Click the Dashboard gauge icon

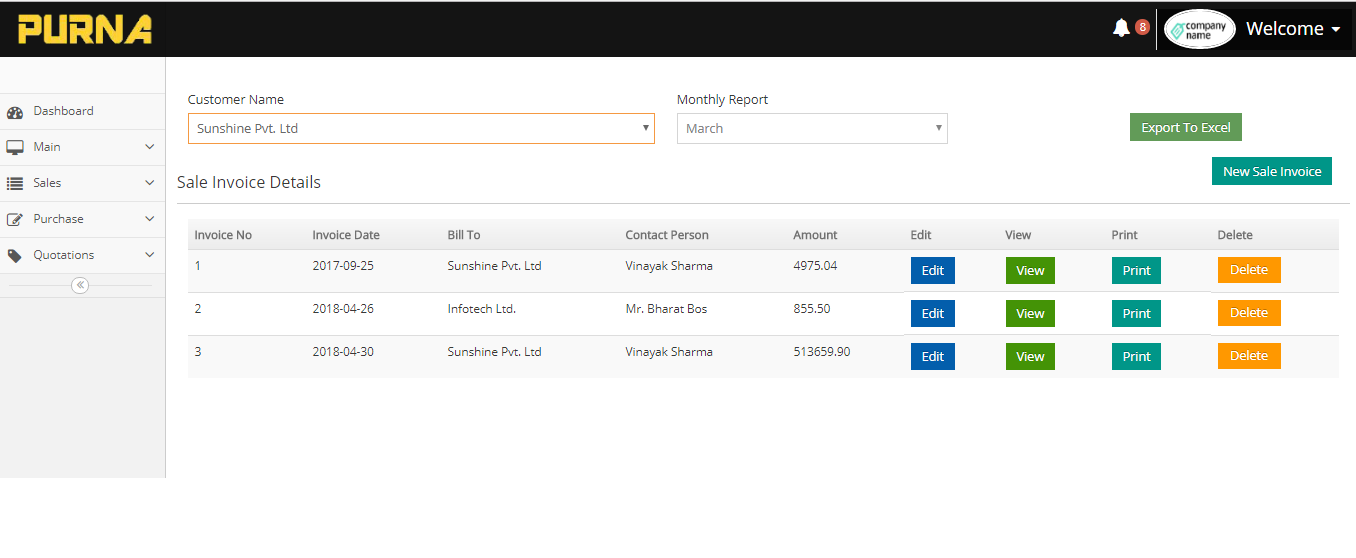tap(15, 112)
